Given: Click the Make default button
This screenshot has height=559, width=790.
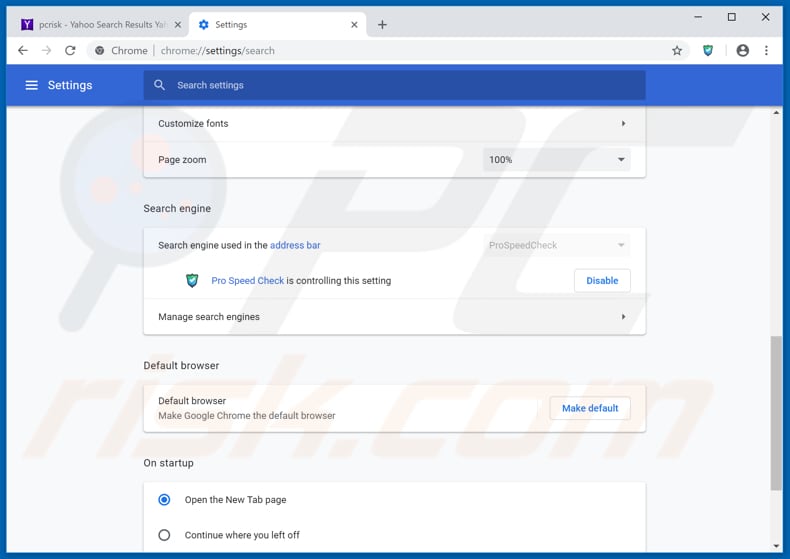Looking at the screenshot, I should [589, 408].
